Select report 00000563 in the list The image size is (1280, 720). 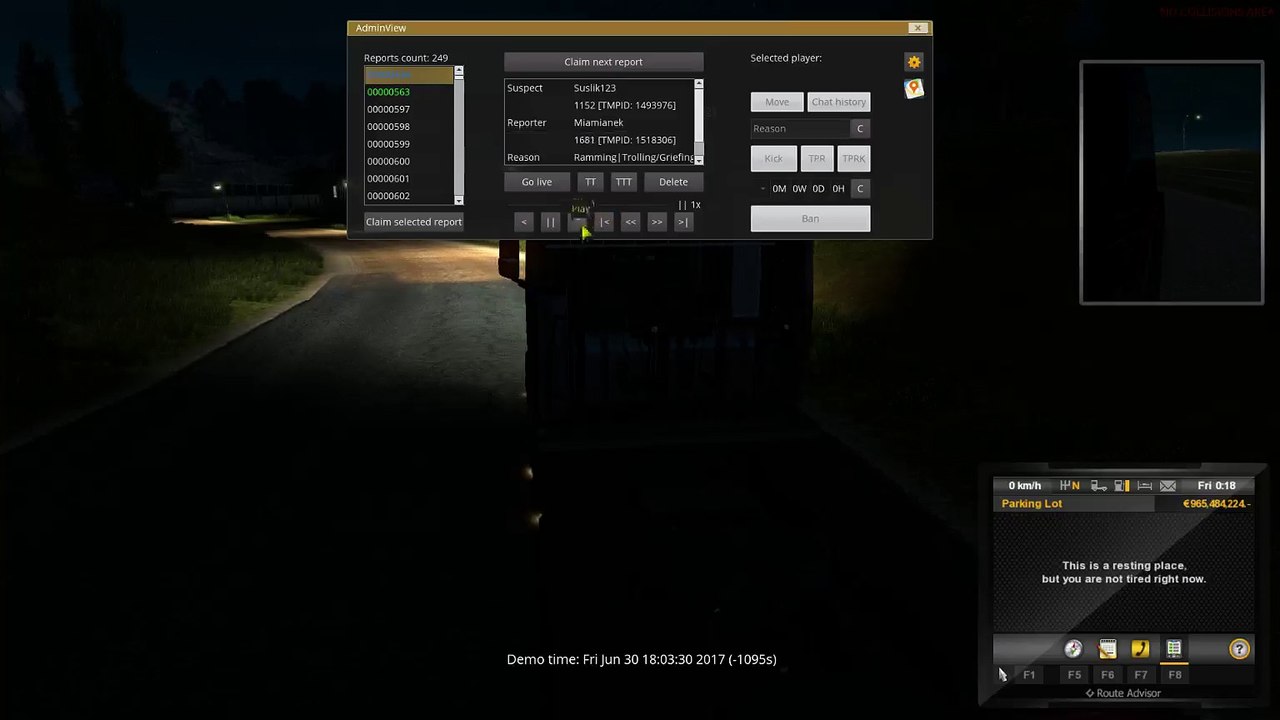click(408, 92)
